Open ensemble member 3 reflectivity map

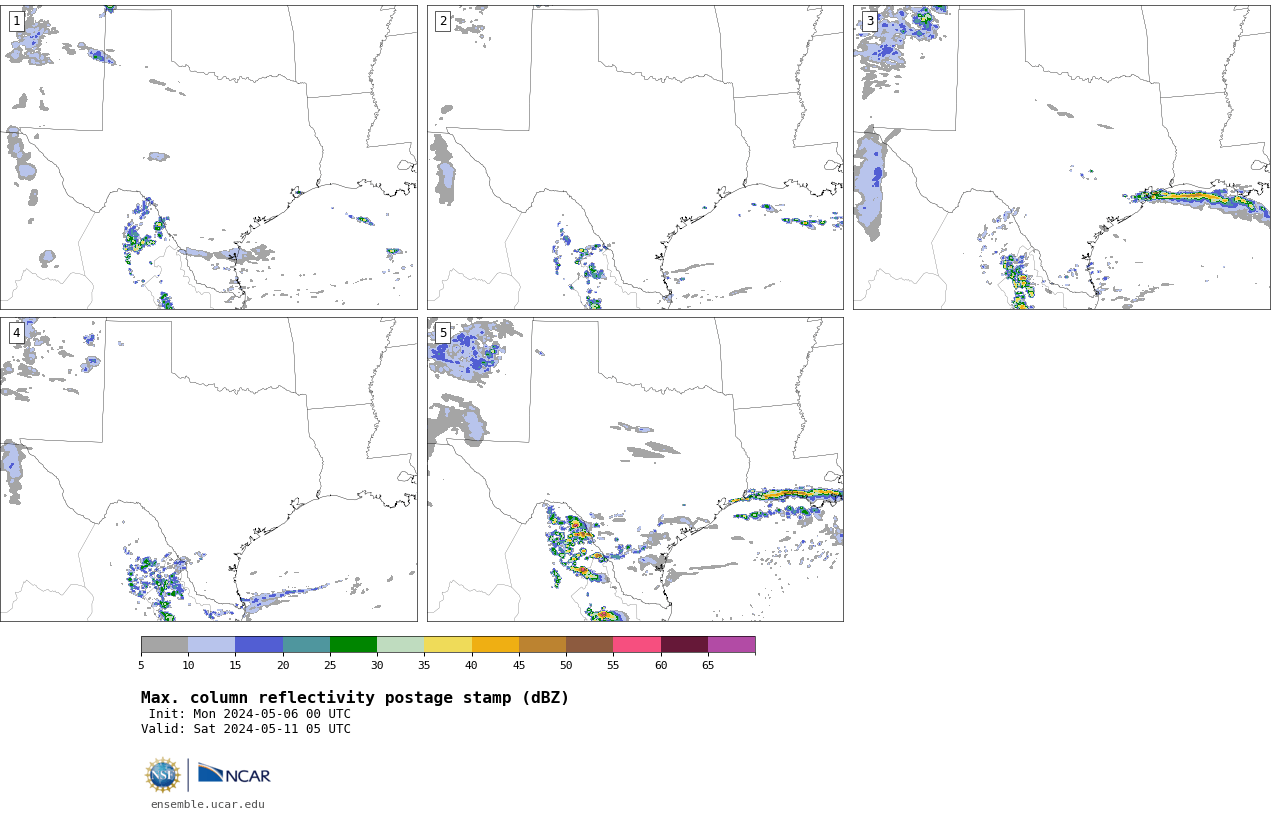click(1061, 157)
